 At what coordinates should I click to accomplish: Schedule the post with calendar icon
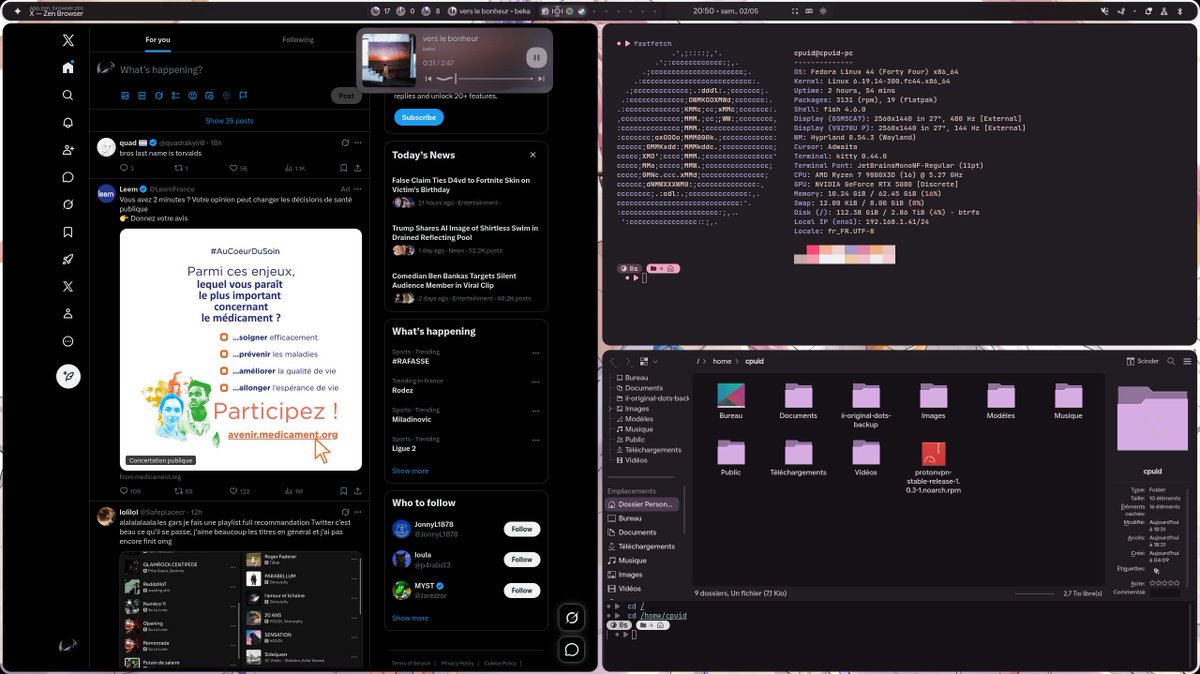[209, 96]
